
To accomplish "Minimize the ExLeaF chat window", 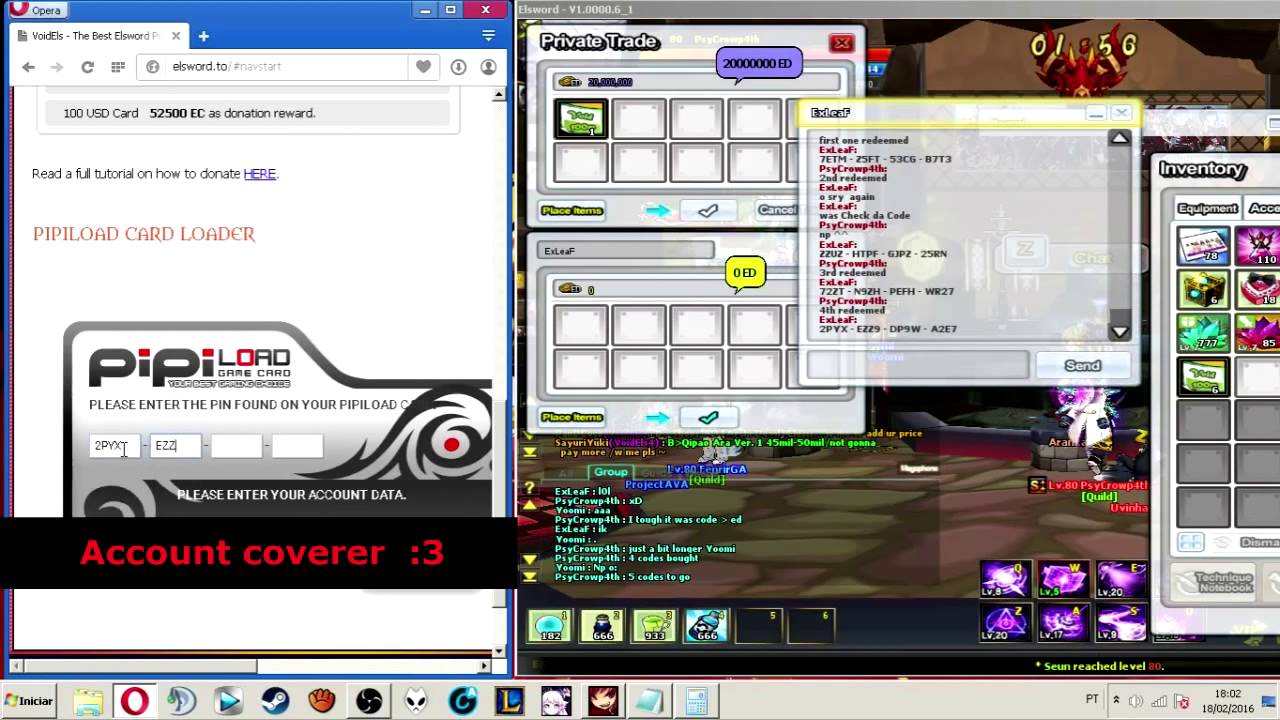I will [1096, 113].
